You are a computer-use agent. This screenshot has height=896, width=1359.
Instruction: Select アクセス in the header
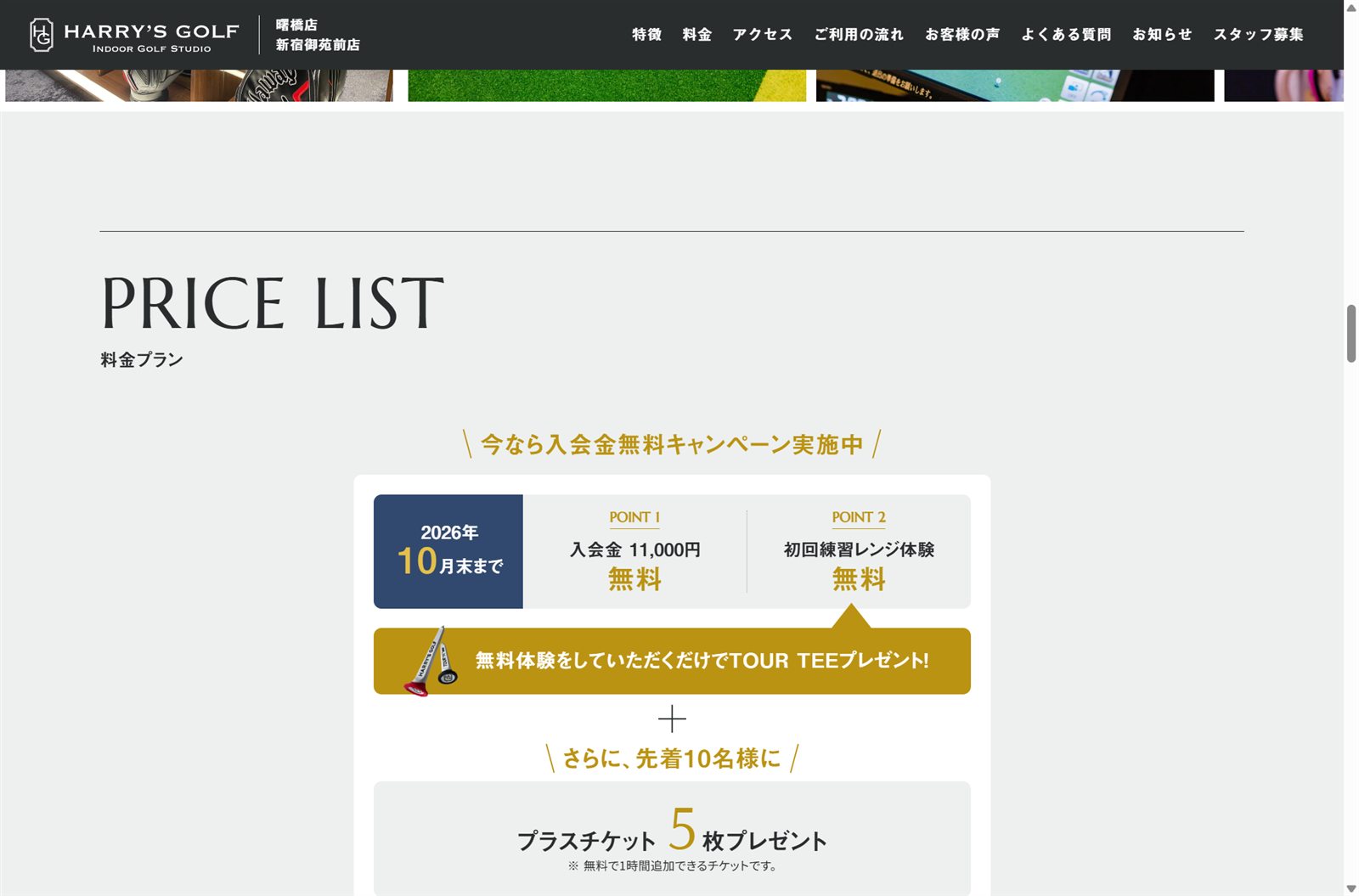click(x=762, y=35)
